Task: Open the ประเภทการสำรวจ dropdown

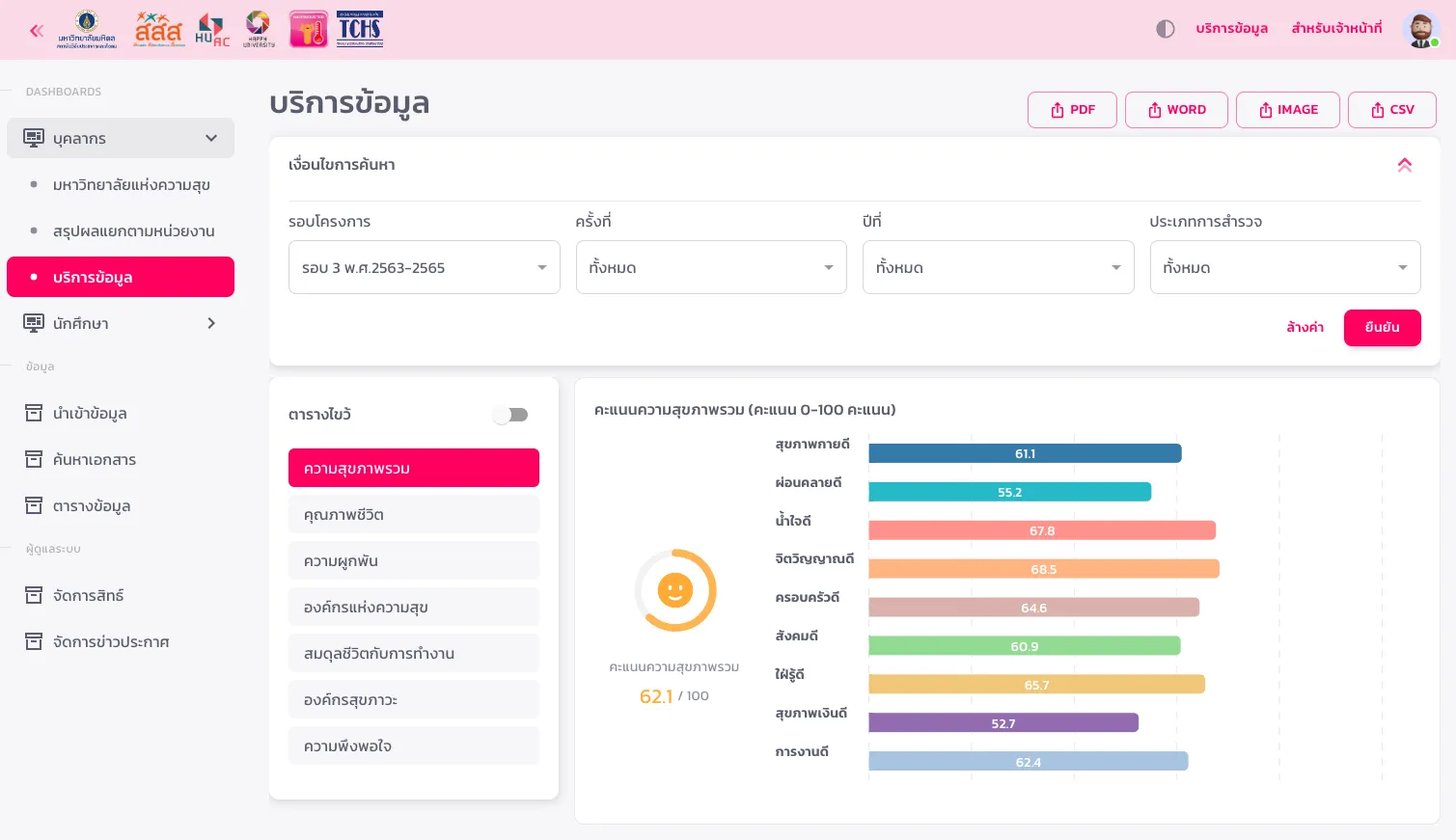Action: click(1285, 267)
